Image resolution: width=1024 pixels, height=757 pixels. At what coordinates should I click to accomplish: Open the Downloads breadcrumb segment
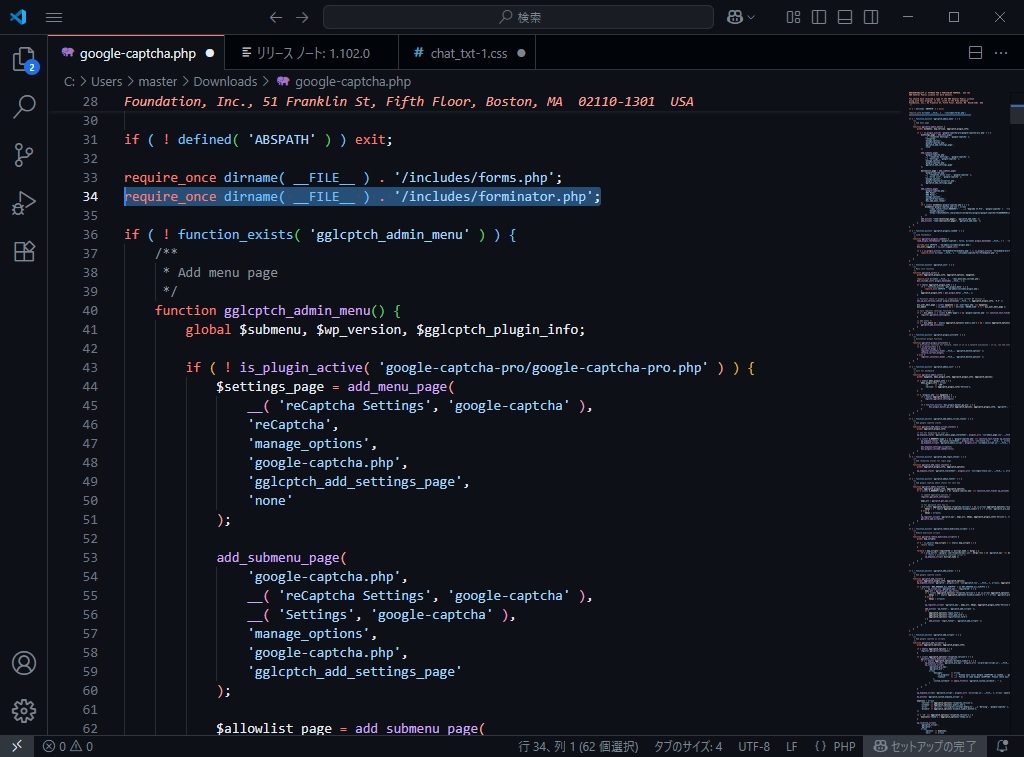point(225,82)
